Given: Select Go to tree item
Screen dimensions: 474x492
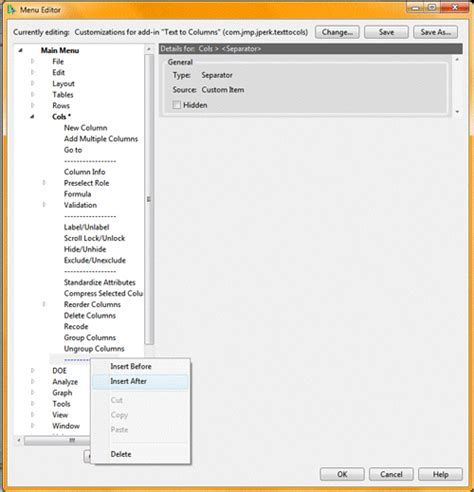Looking at the screenshot, I should tap(73, 150).
